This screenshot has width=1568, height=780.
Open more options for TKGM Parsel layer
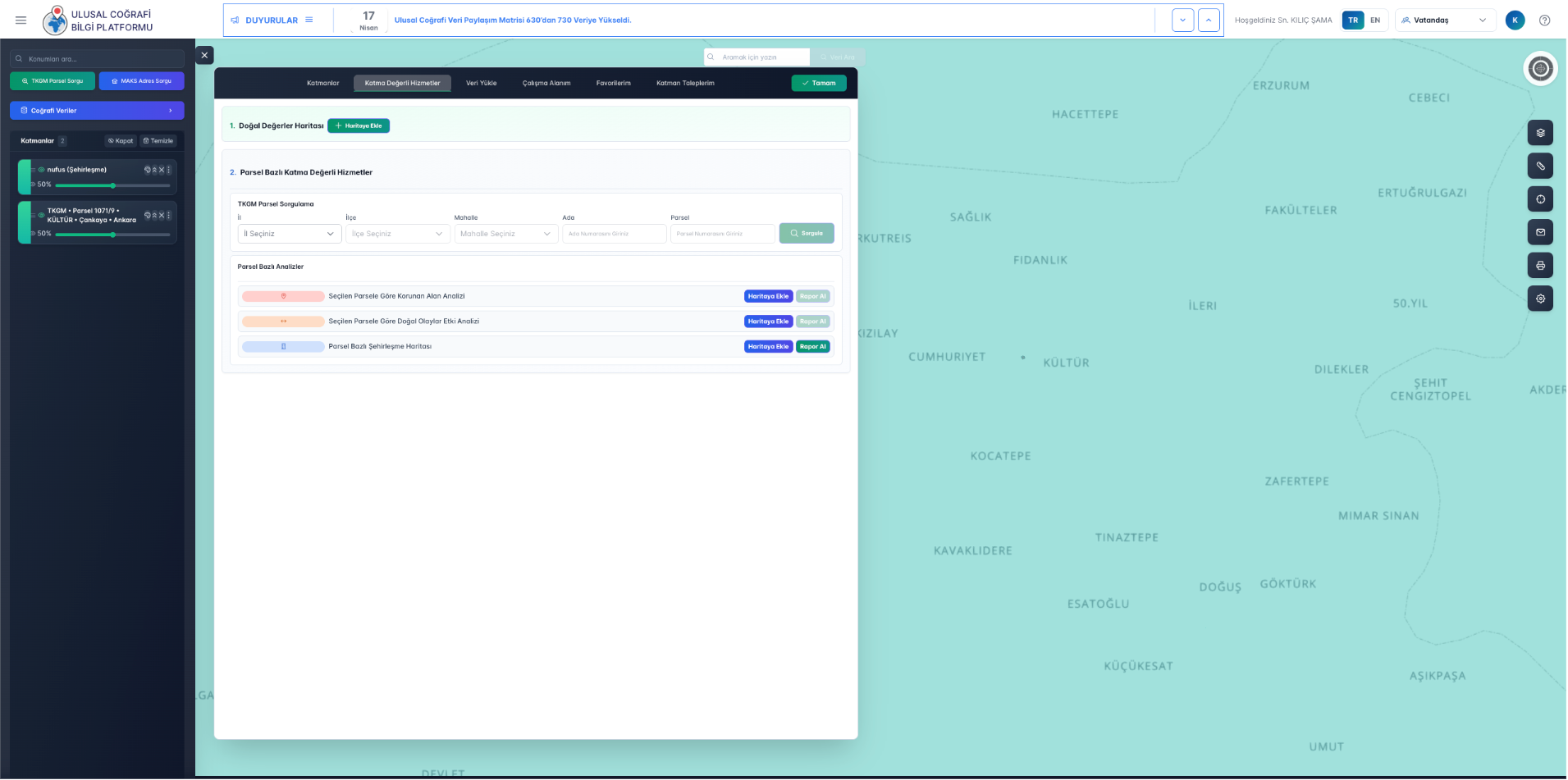[x=169, y=215]
